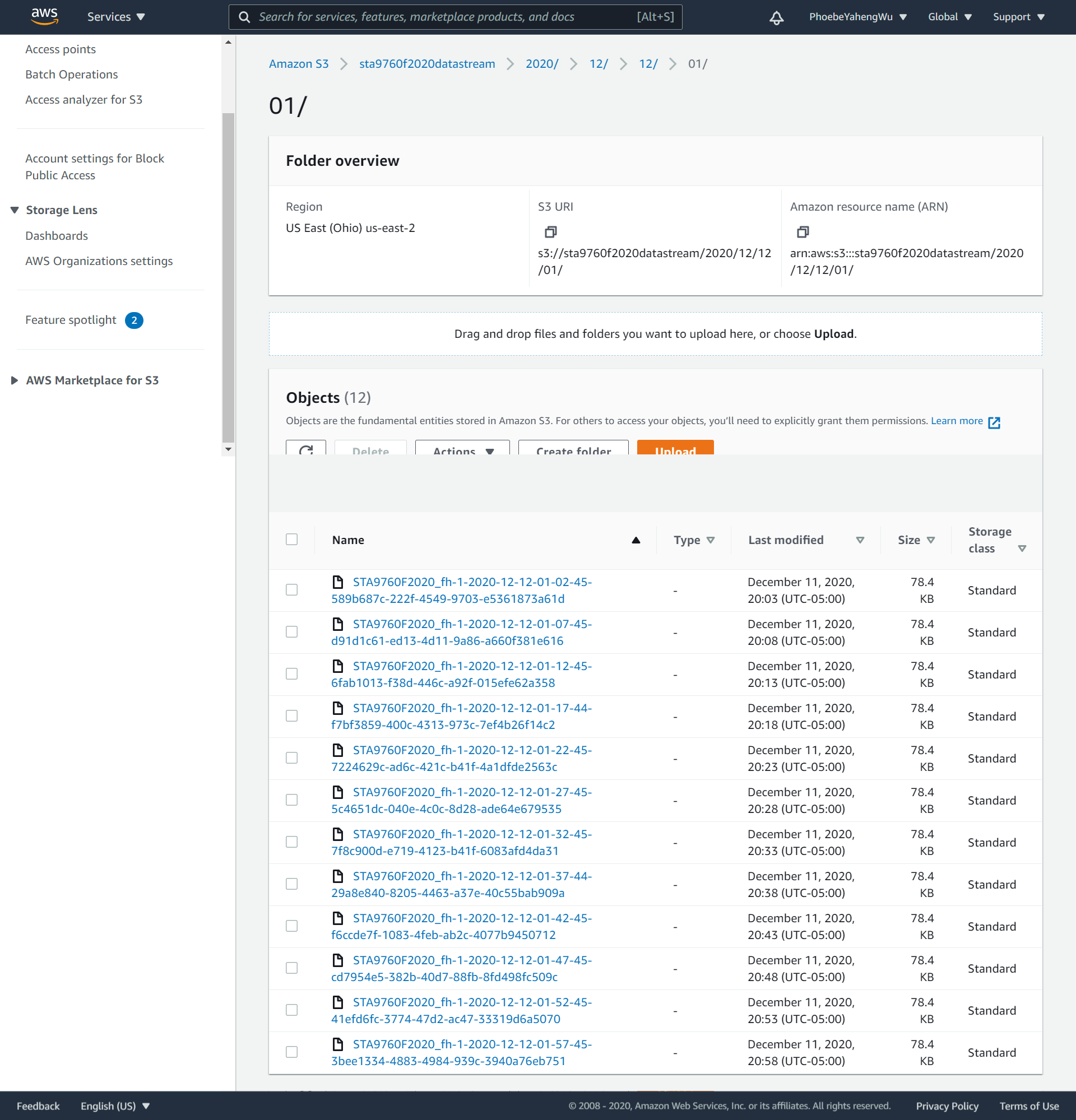Viewport: 1076px width, 1120px height.
Task: Open Learn more external link icon
Action: 995,422
